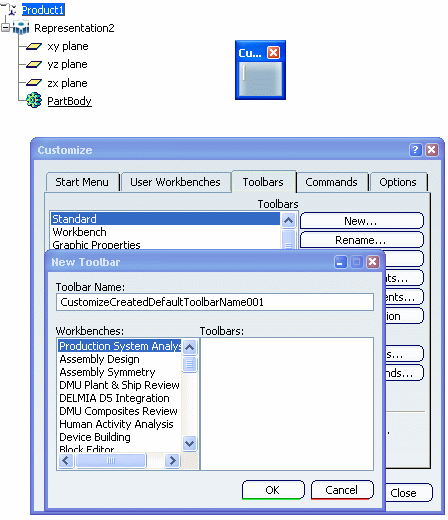The image size is (448, 520).
Task: Click the yz plane icon
Action: pos(34,64)
